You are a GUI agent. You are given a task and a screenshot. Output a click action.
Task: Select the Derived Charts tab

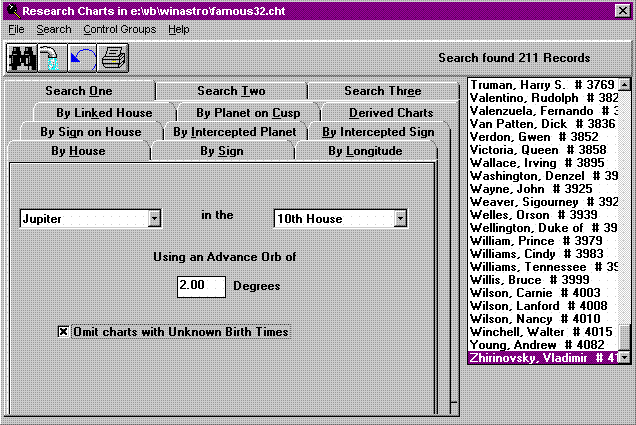[x=377, y=112]
